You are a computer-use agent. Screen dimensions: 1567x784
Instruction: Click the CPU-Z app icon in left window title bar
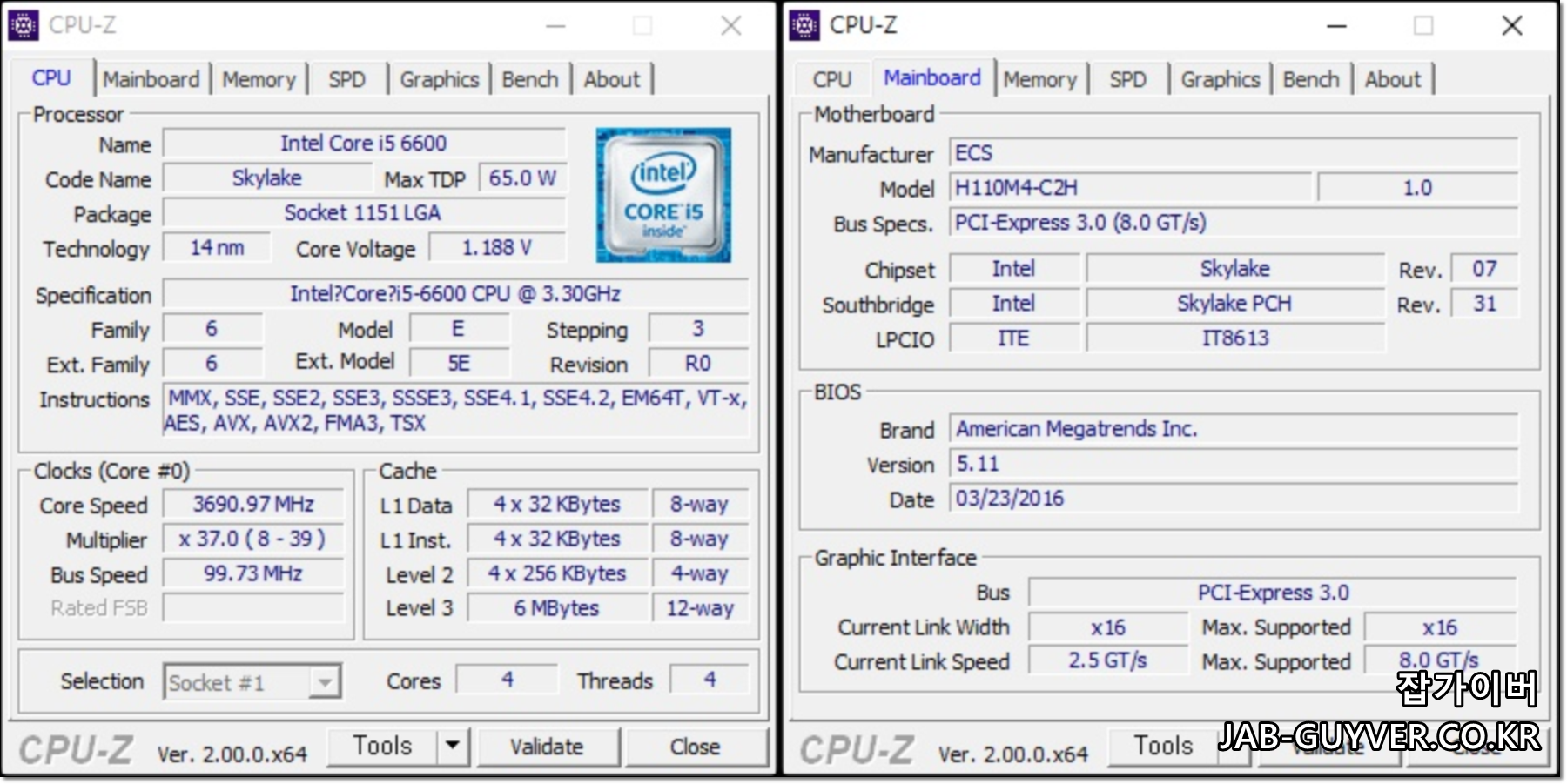tap(24, 25)
